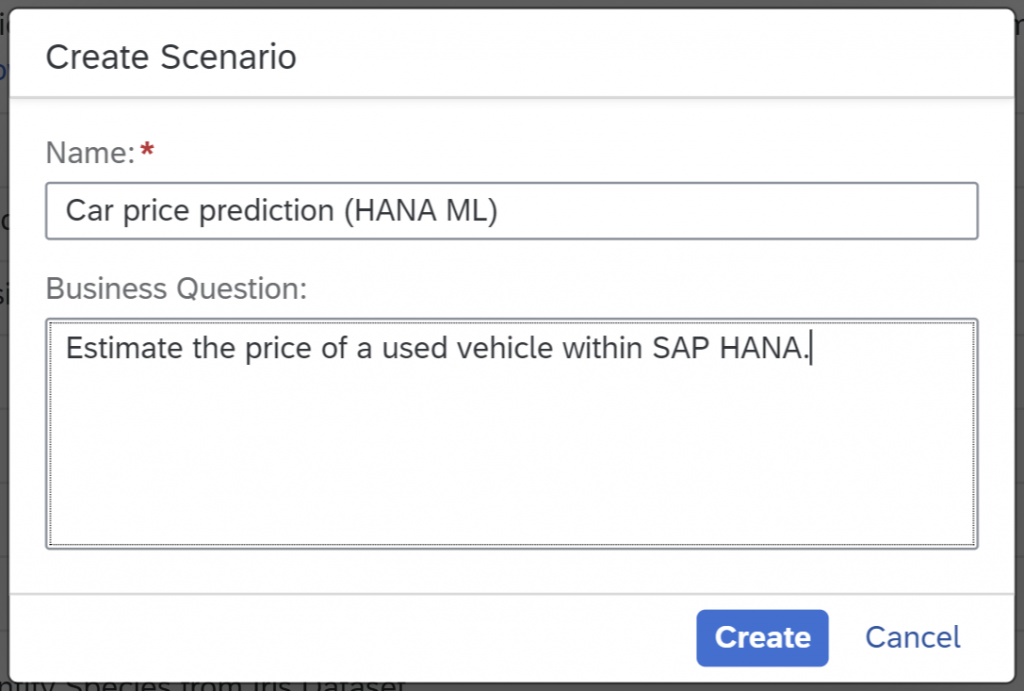Place cursor on '(HANA ML)' in Name field
Image resolution: width=1024 pixels, height=691 pixels.
point(421,211)
